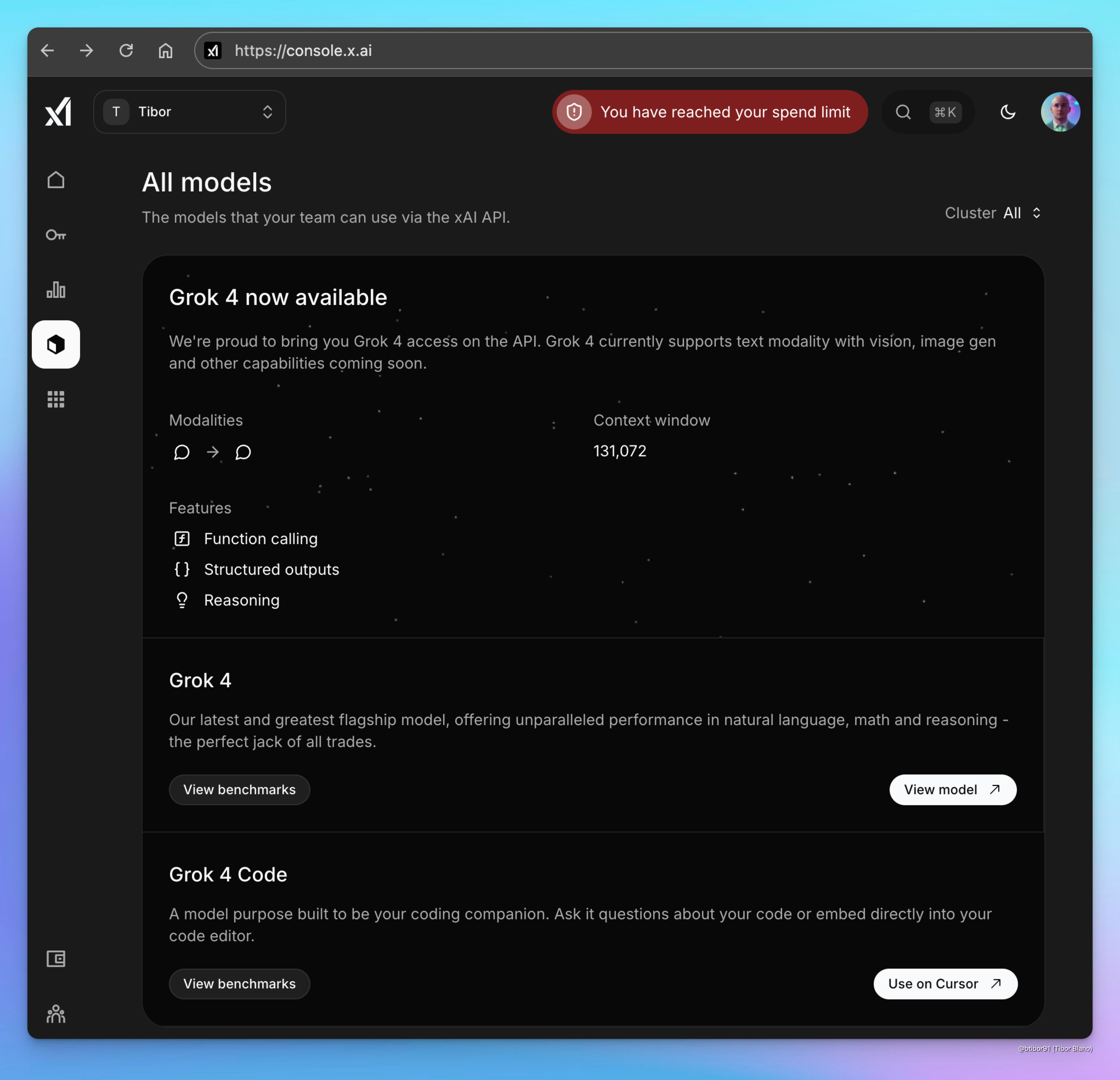Click the browser reload button
The height and width of the screenshot is (1080, 1120).
tap(126, 51)
